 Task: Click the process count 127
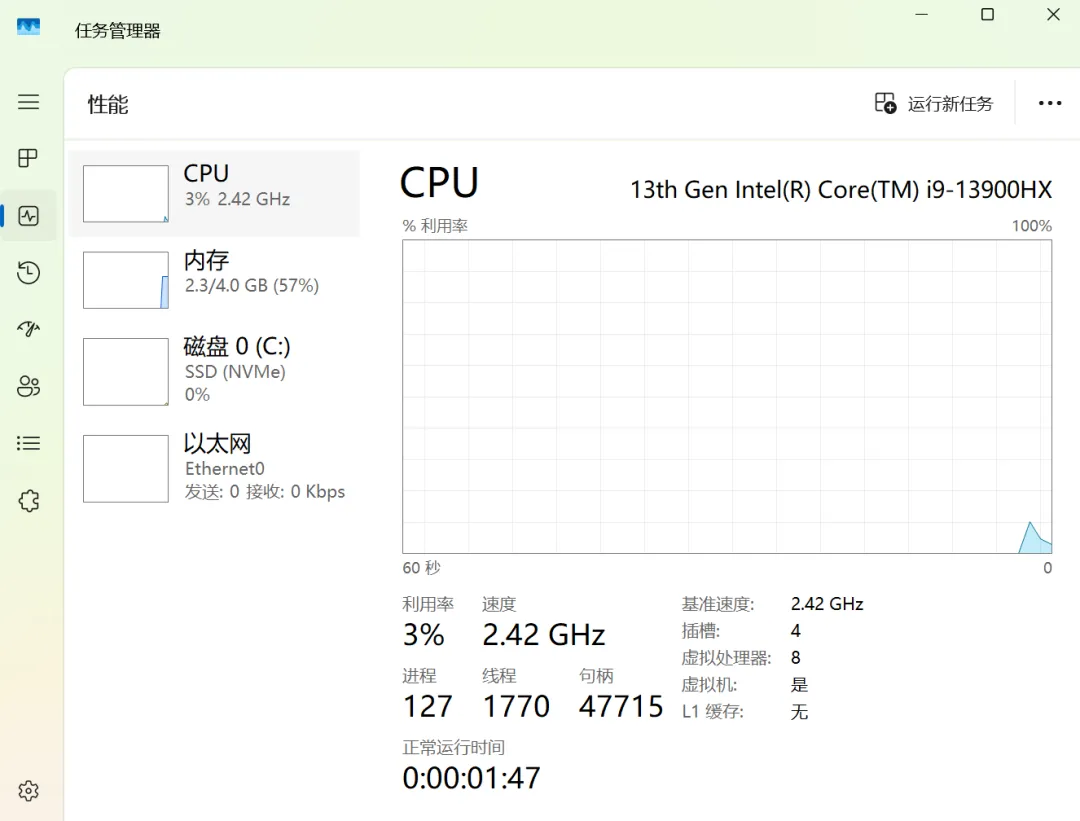428,707
